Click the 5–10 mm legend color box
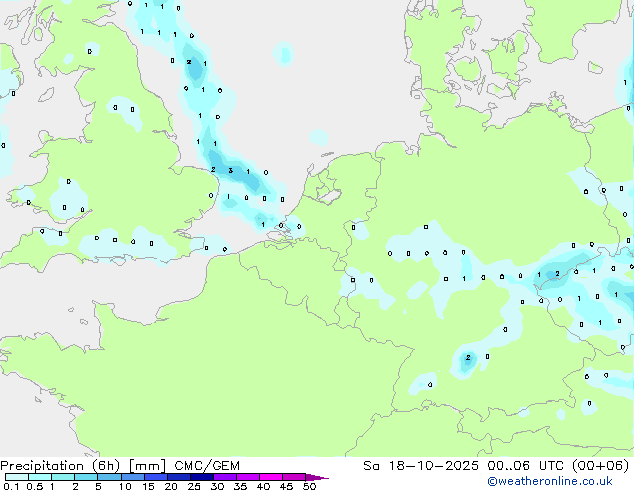The height and width of the screenshot is (490, 634). (x=109, y=477)
